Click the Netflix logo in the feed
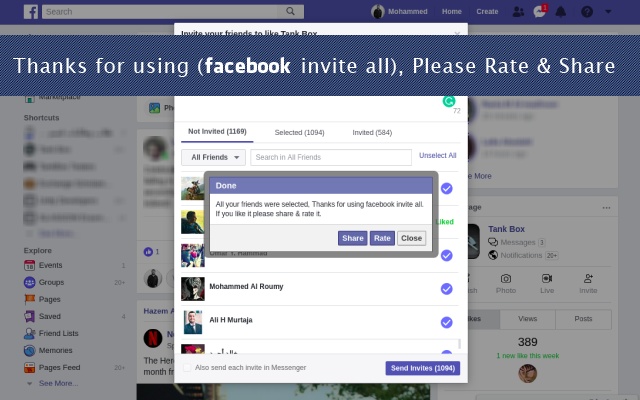The image size is (640, 400). click(153, 338)
